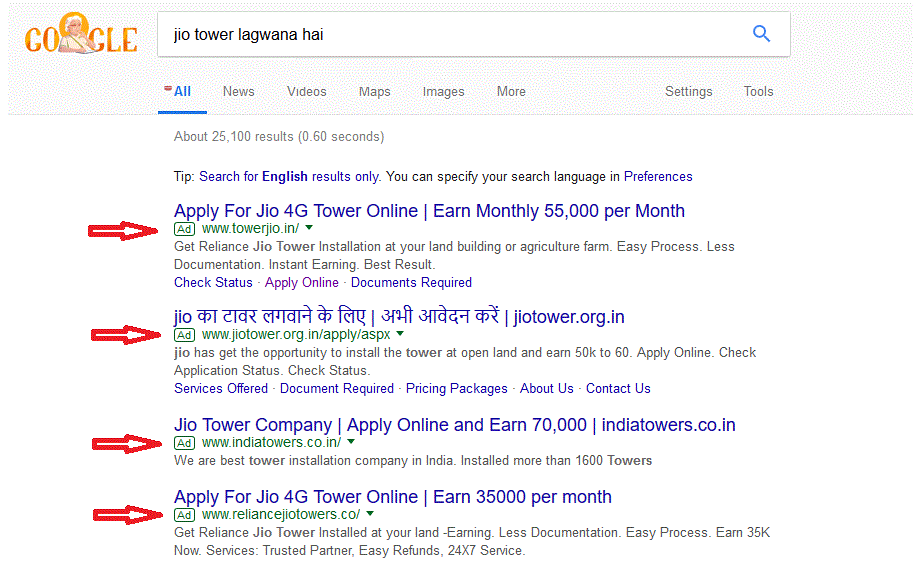Expand the dropdown arrow next to www.towerjio.in

pos(310,228)
